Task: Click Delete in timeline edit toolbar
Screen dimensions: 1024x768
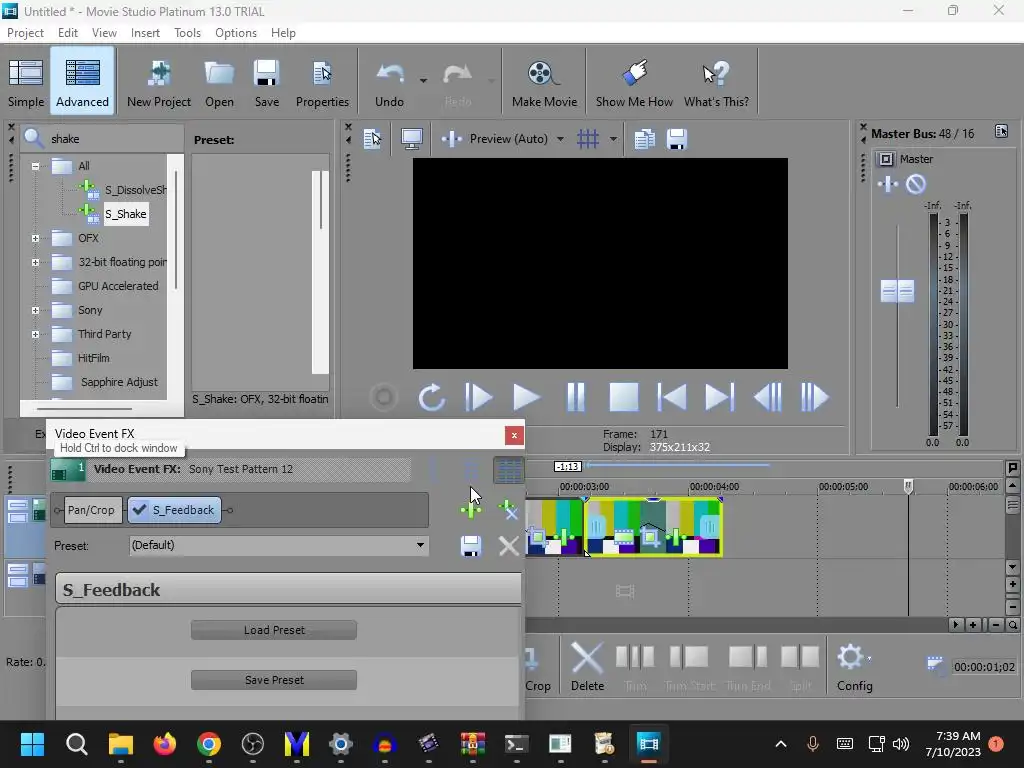Action: coord(587,666)
